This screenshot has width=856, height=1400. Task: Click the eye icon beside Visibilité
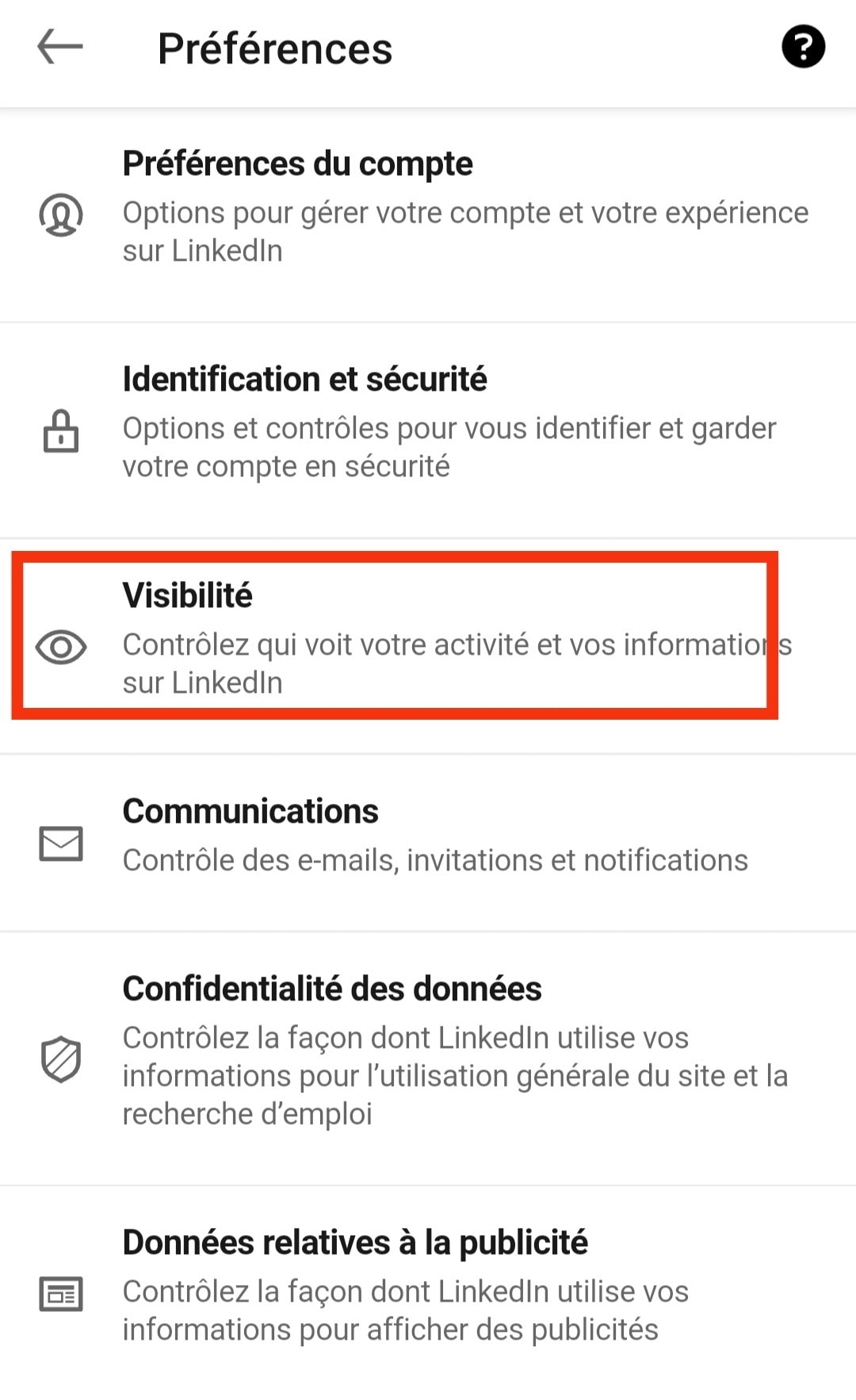point(61,648)
